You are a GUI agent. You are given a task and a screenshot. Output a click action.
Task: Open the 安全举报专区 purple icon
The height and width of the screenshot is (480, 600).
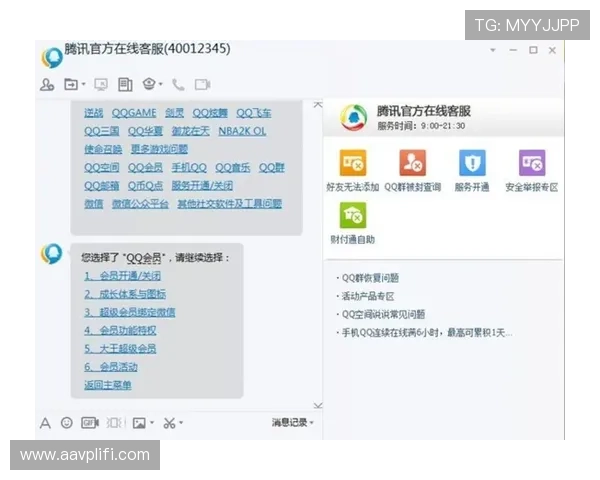532,163
